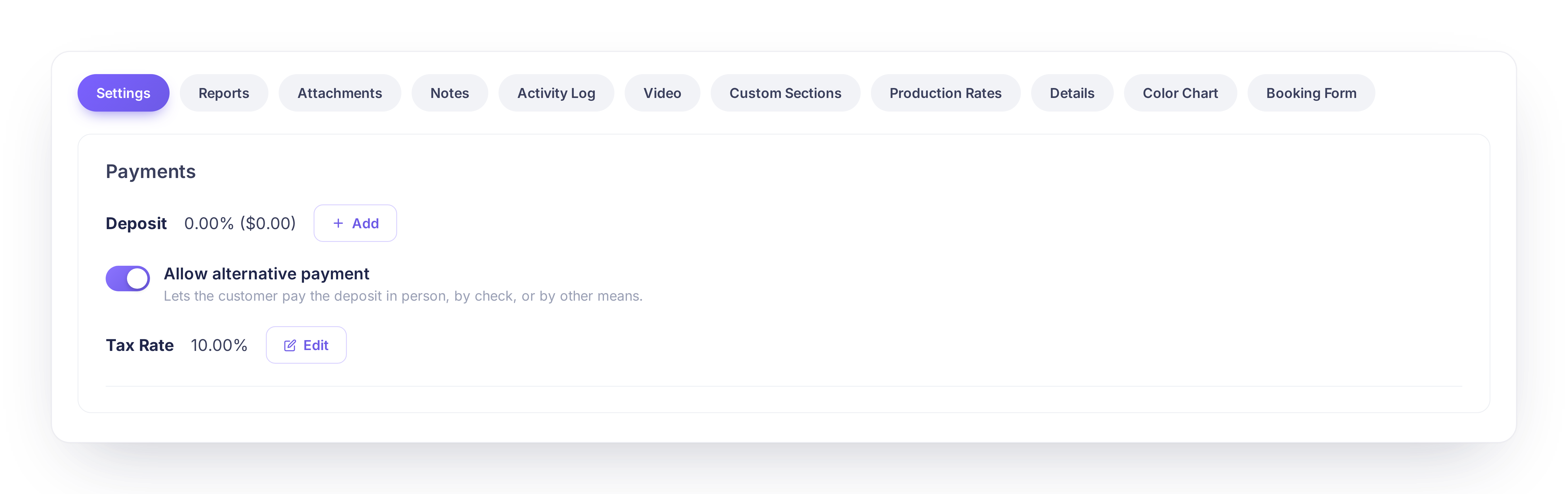Image resolution: width=1568 pixels, height=494 pixels.
Task: Click the alternative payment description text
Action: [x=403, y=296]
